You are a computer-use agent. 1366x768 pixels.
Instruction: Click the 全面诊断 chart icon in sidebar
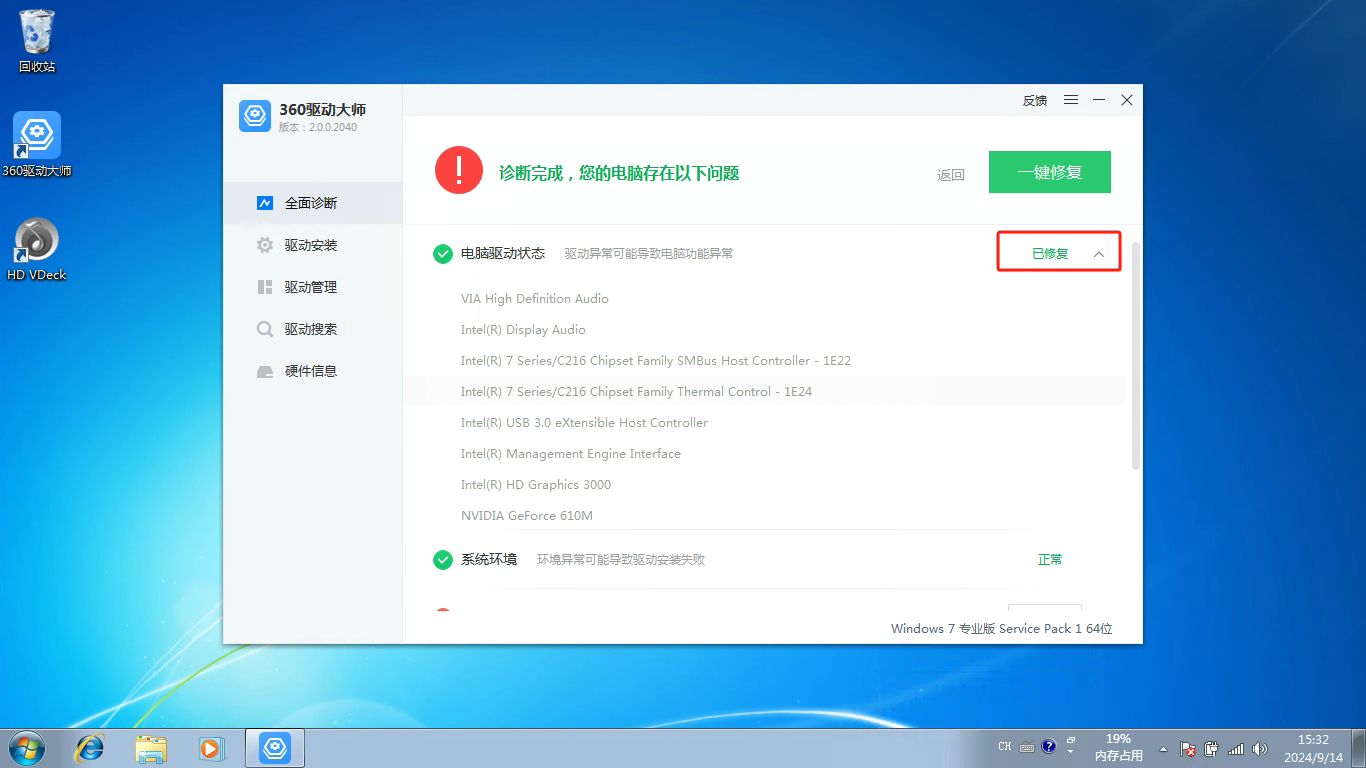click(x=265, y=203)
